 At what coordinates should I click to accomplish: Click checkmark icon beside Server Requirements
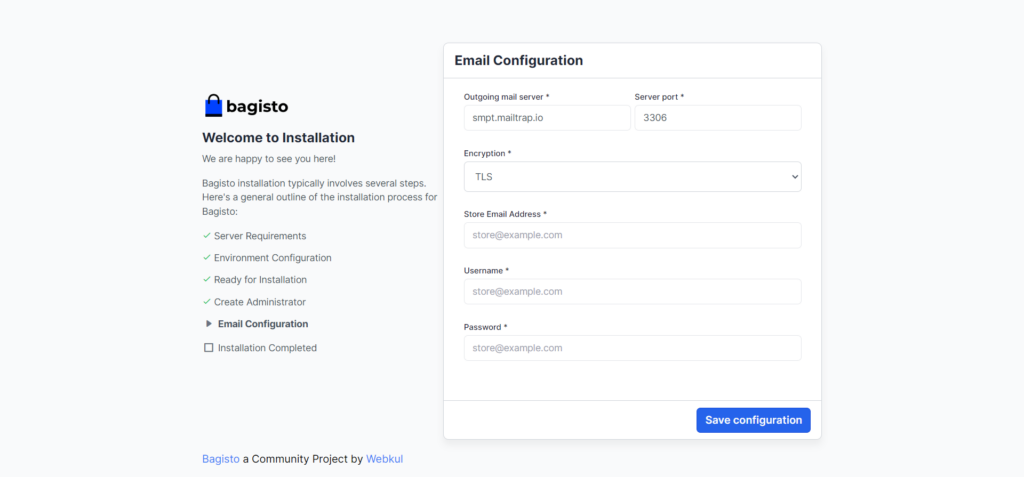point(207,236)
